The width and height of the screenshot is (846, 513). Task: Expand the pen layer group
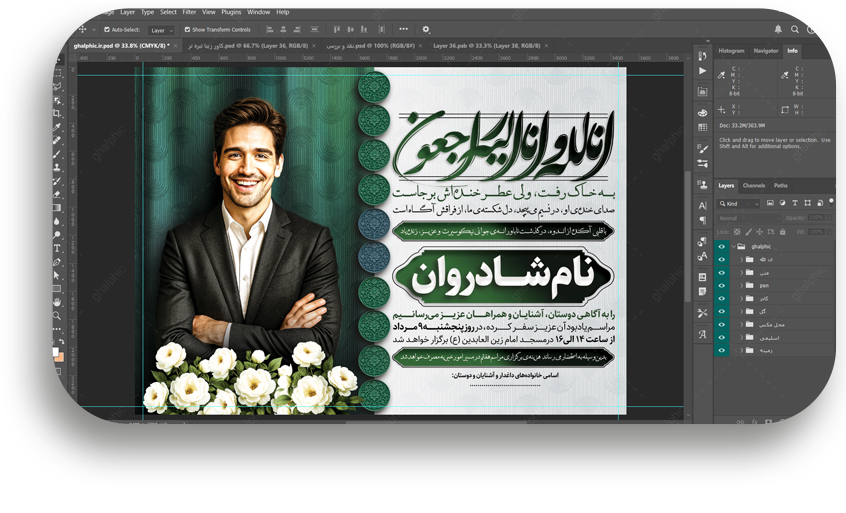click(x=741, y=285)
